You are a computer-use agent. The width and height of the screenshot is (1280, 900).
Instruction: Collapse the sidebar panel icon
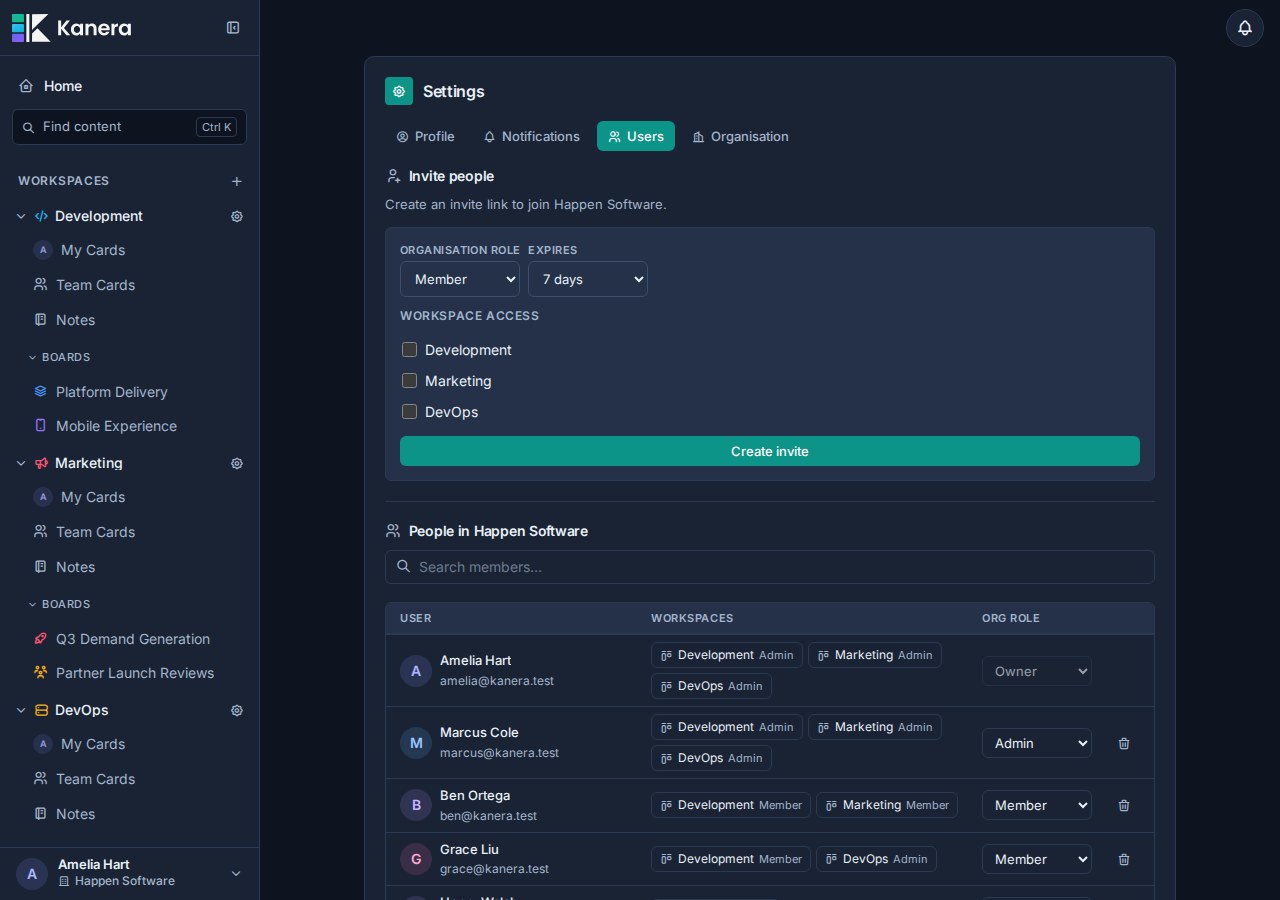point(233,28)
